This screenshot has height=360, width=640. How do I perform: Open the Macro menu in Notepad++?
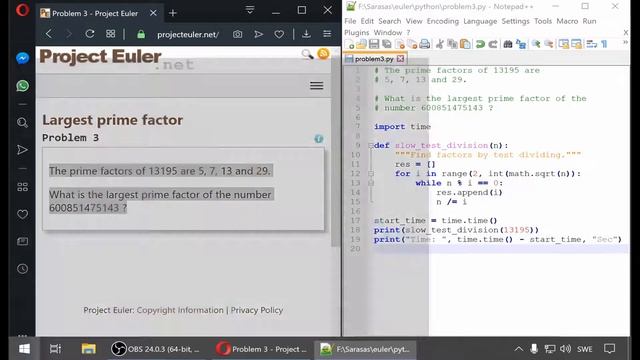pos(567,21)
